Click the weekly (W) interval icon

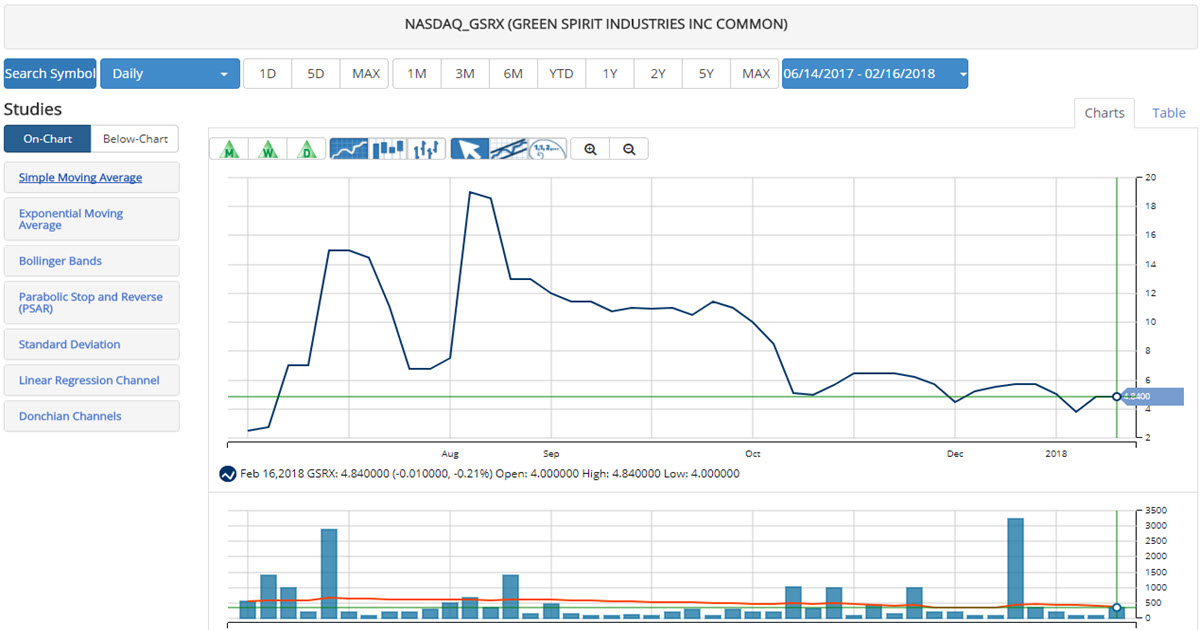(x=269, y=149)
